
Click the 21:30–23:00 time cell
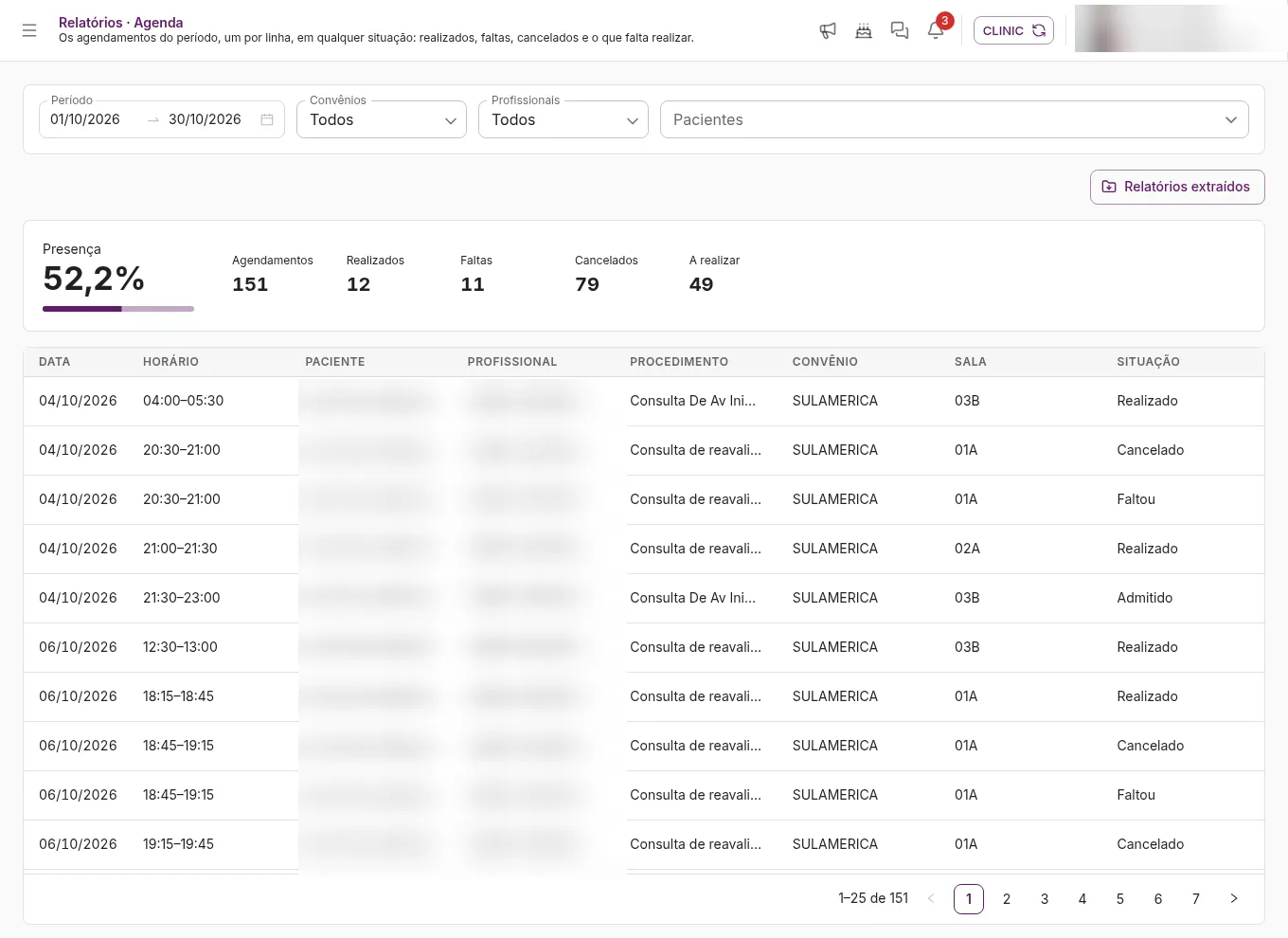pos(181,598)
